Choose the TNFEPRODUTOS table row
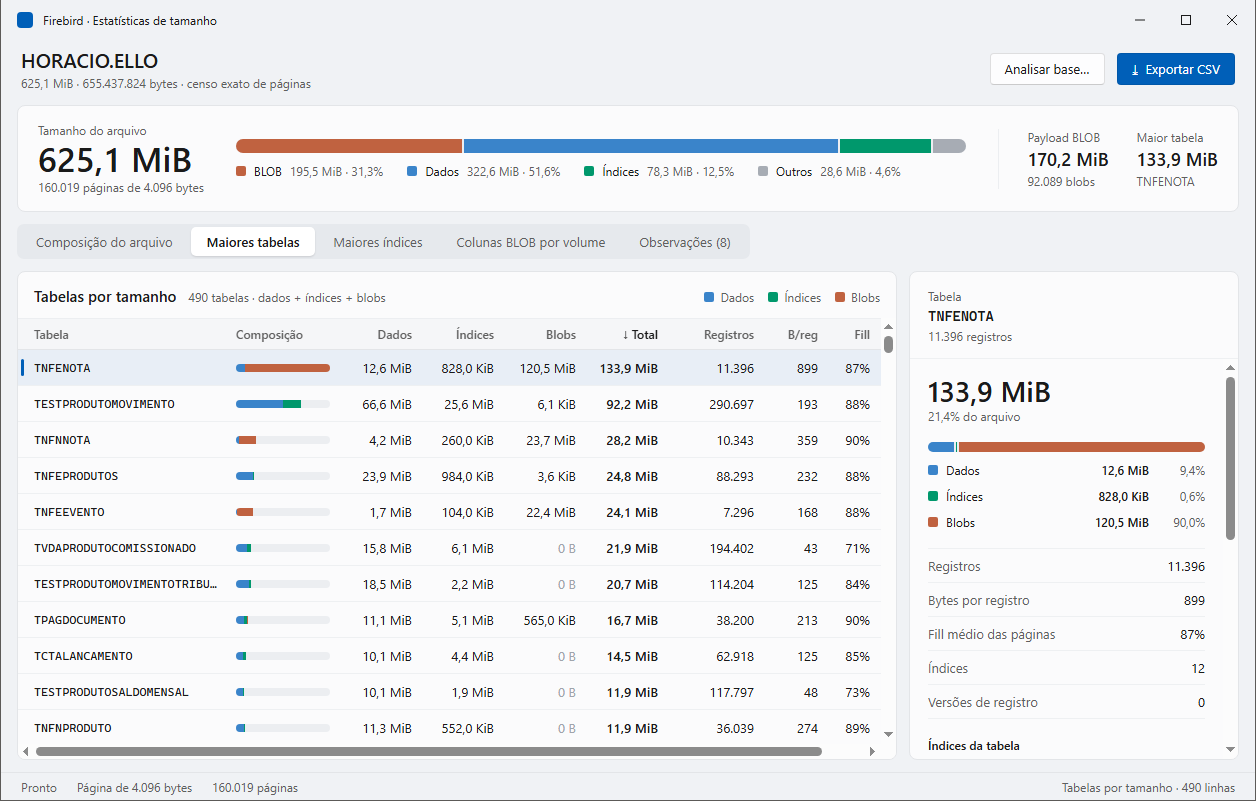The width and height of the screenshot is (1256, 801). (x=450, y=476)
